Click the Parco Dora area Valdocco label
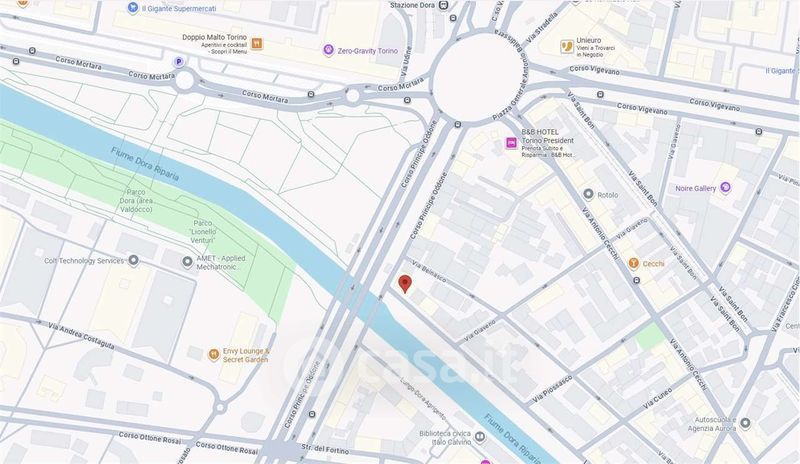The width and height of the screenshot is (800, 464). (136, 201)
